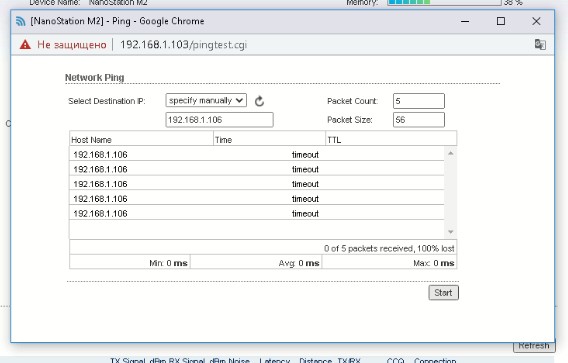Click the Packet Size input field

(x=419, y=120)
